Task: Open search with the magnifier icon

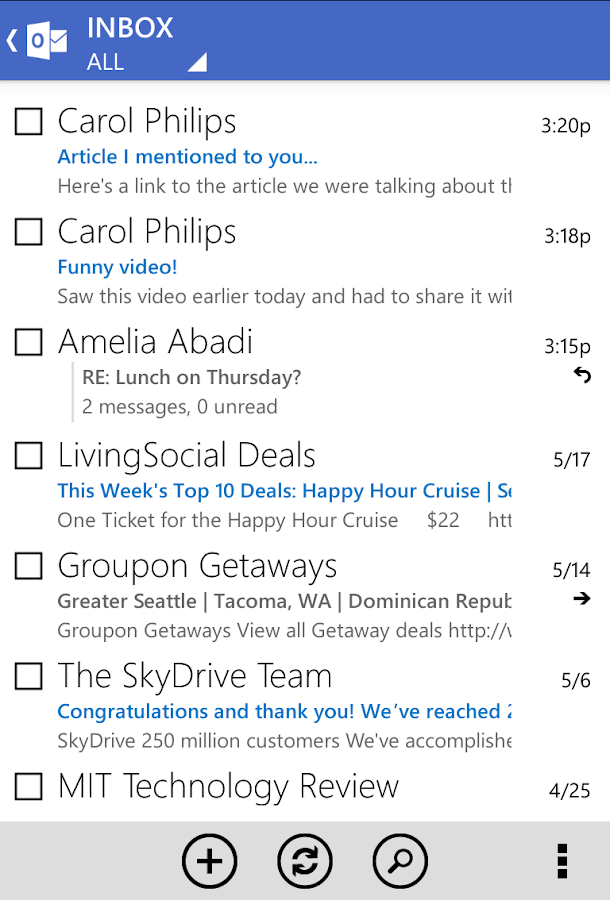Action: pyautogui.click(x=400, y=861)
